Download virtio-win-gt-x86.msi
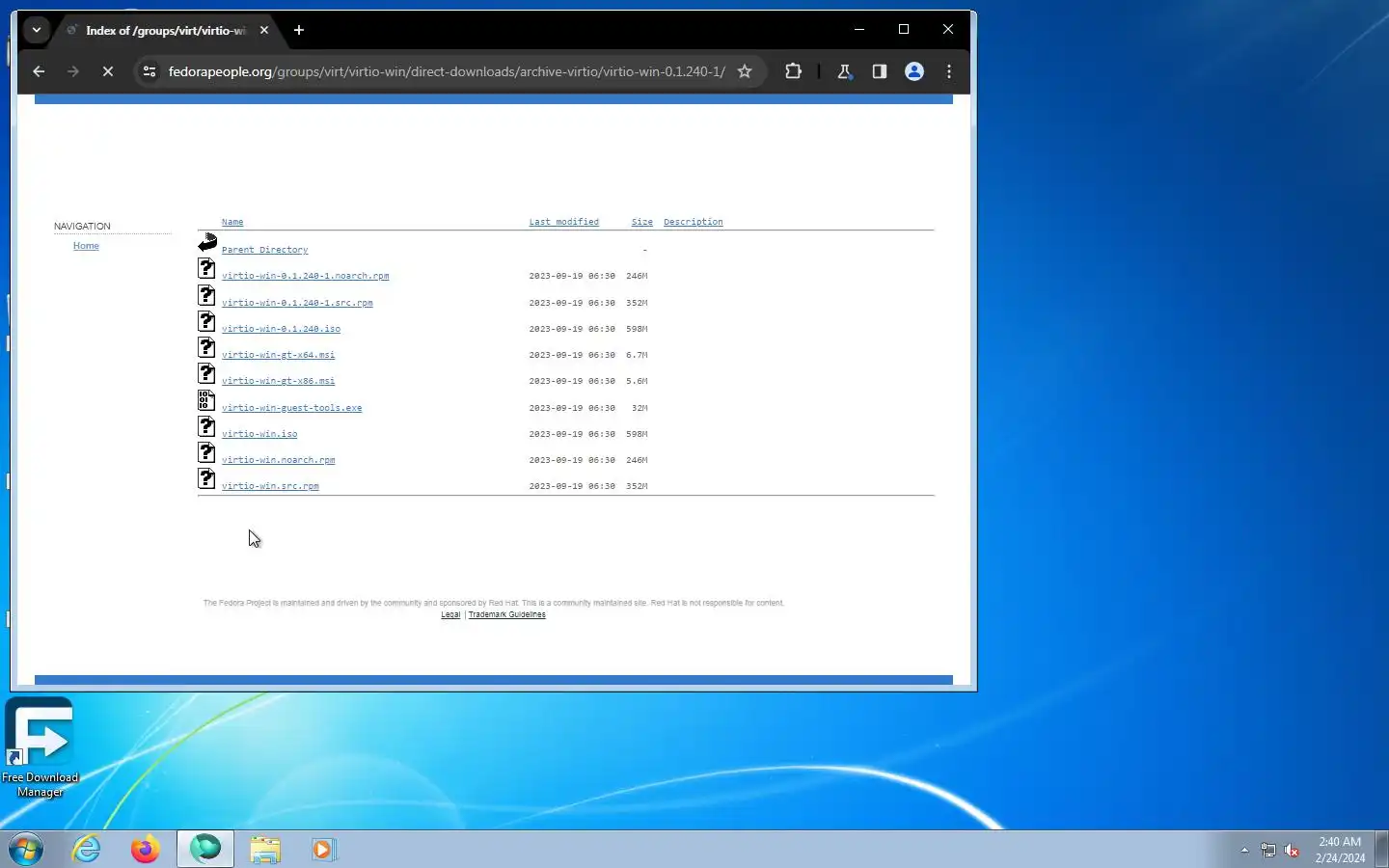 click(278, 381)
